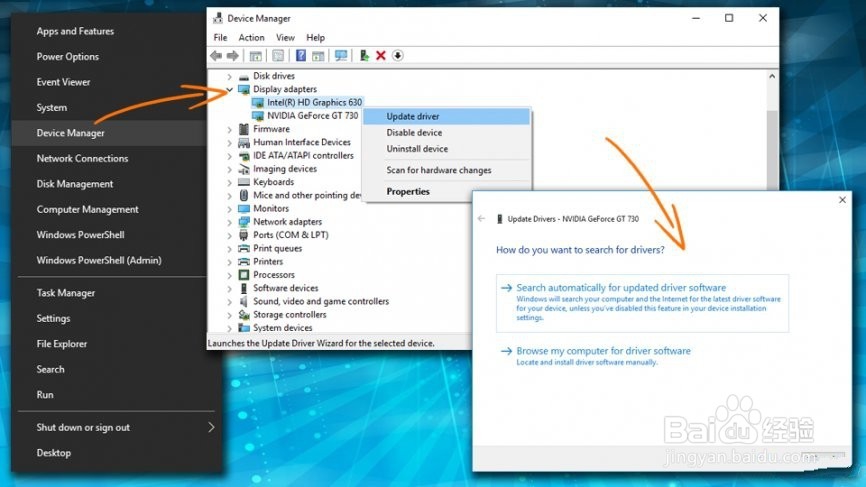Choose Uninstall device in context menu

click(x=446, y=149)
